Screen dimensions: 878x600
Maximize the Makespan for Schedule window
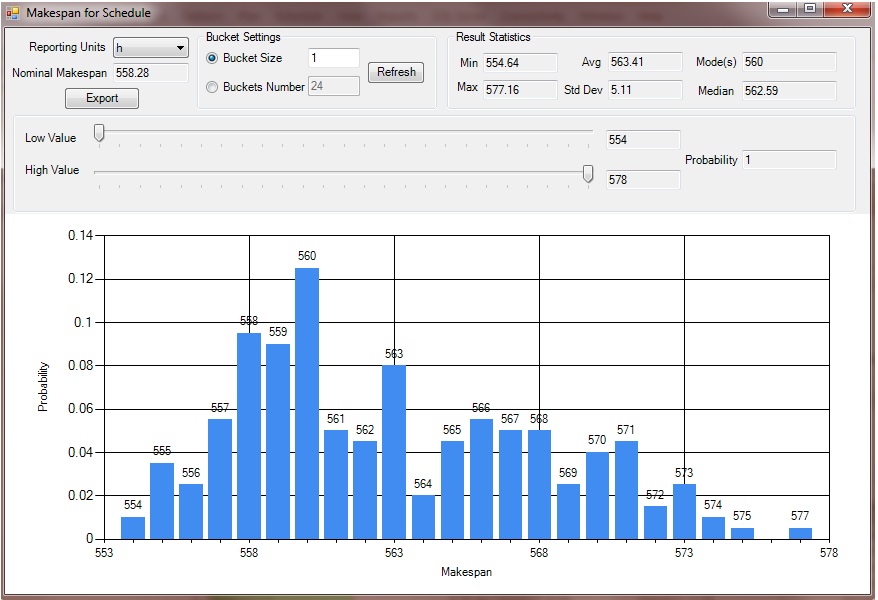coord(809,9)
